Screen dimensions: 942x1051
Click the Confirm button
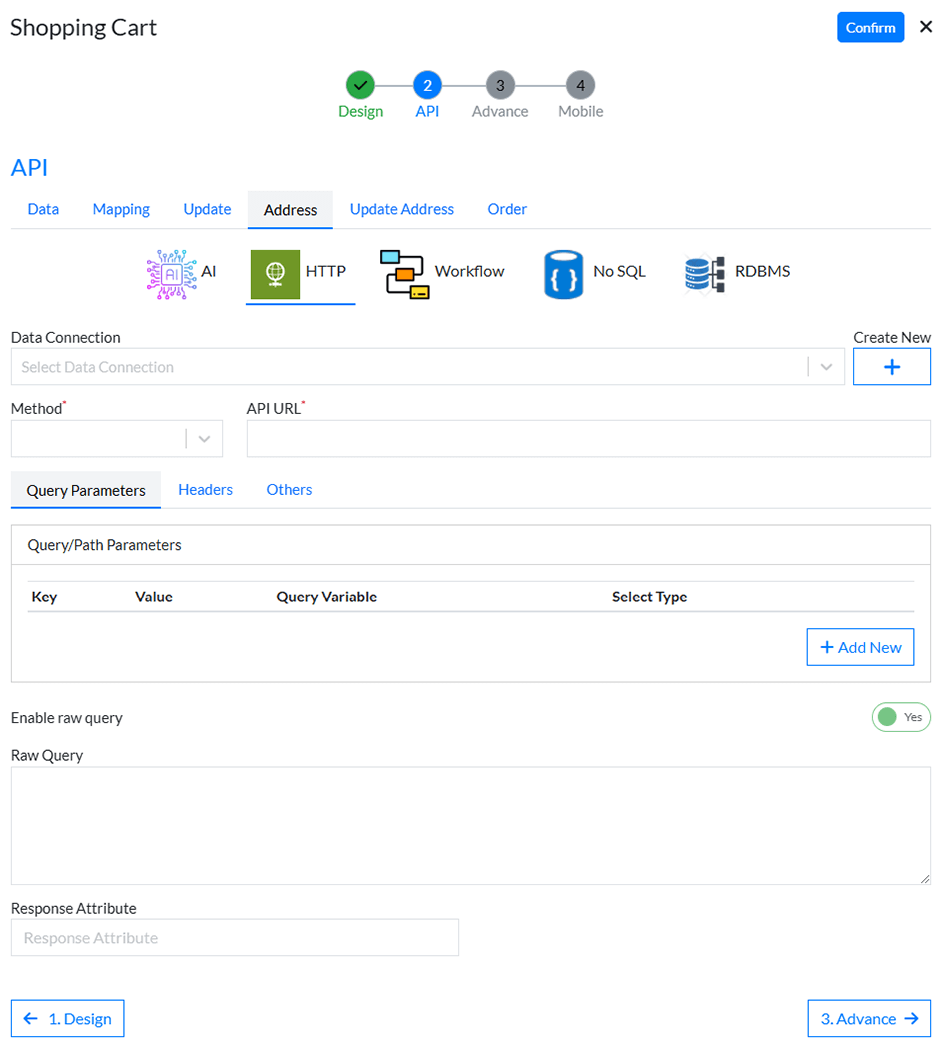[870, 27]
